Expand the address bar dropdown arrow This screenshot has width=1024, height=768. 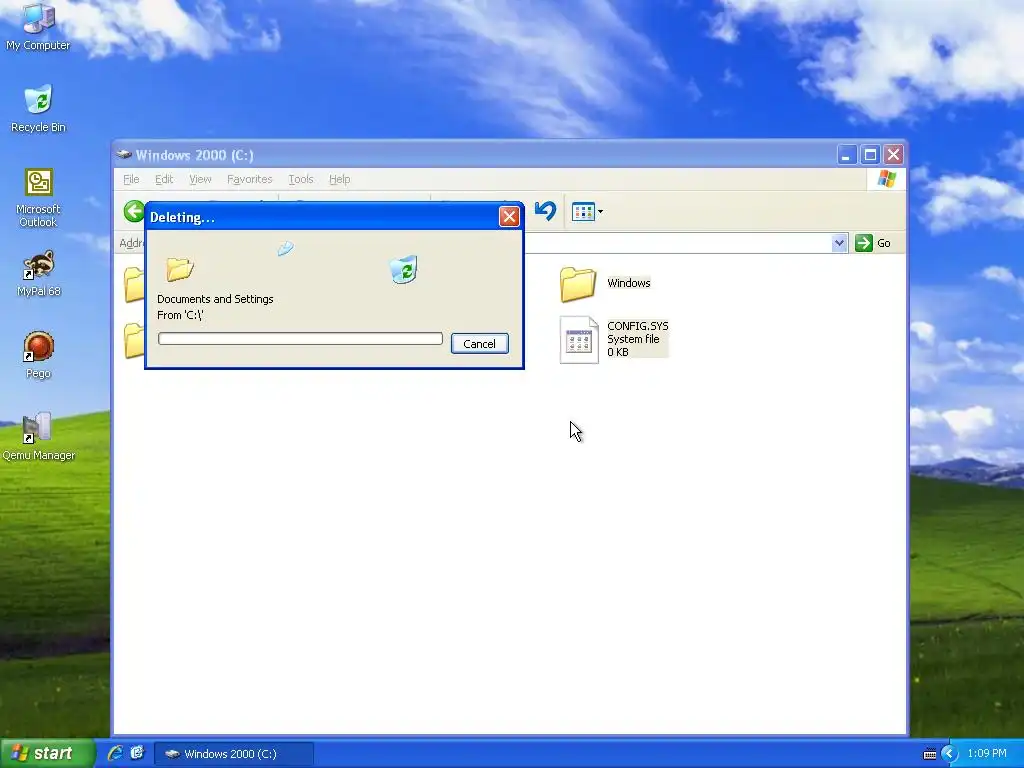[x=839, y=243]
